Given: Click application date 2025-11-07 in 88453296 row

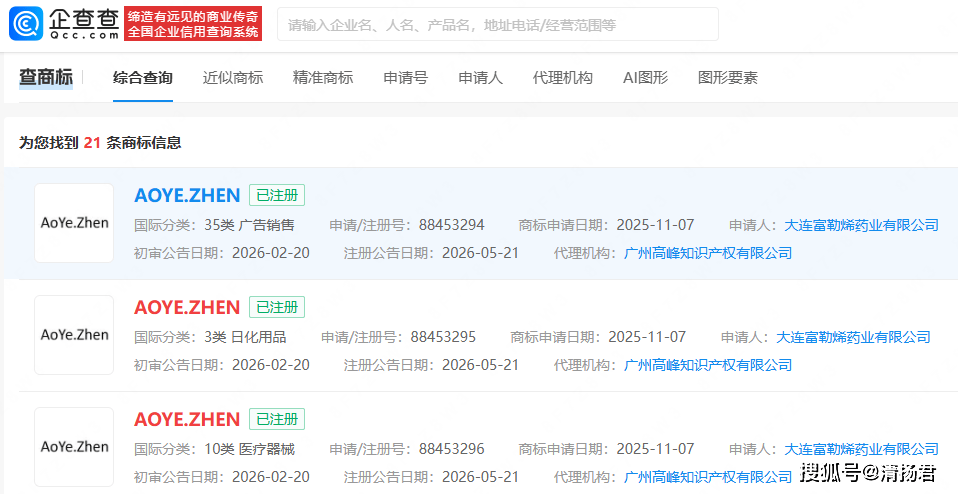Looking at the screenshot, I should pos(656,449).
